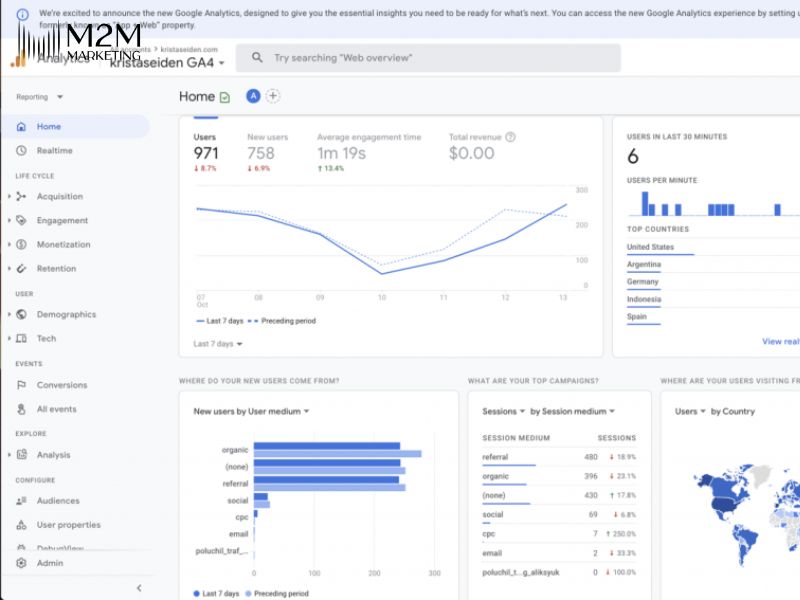Expand the Monetization tree arrow
This screenshot has height=600, width=800.
[x=9, y=244]
